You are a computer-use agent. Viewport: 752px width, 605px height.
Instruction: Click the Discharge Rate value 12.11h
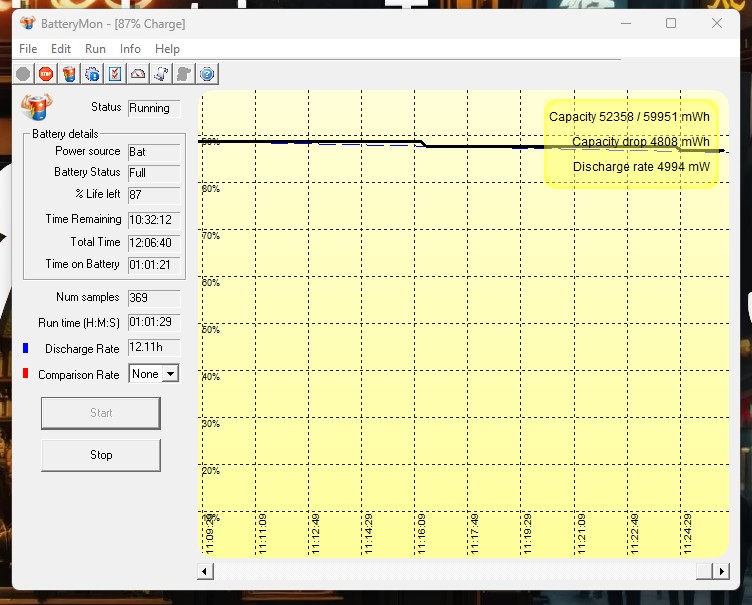(154, 347)
